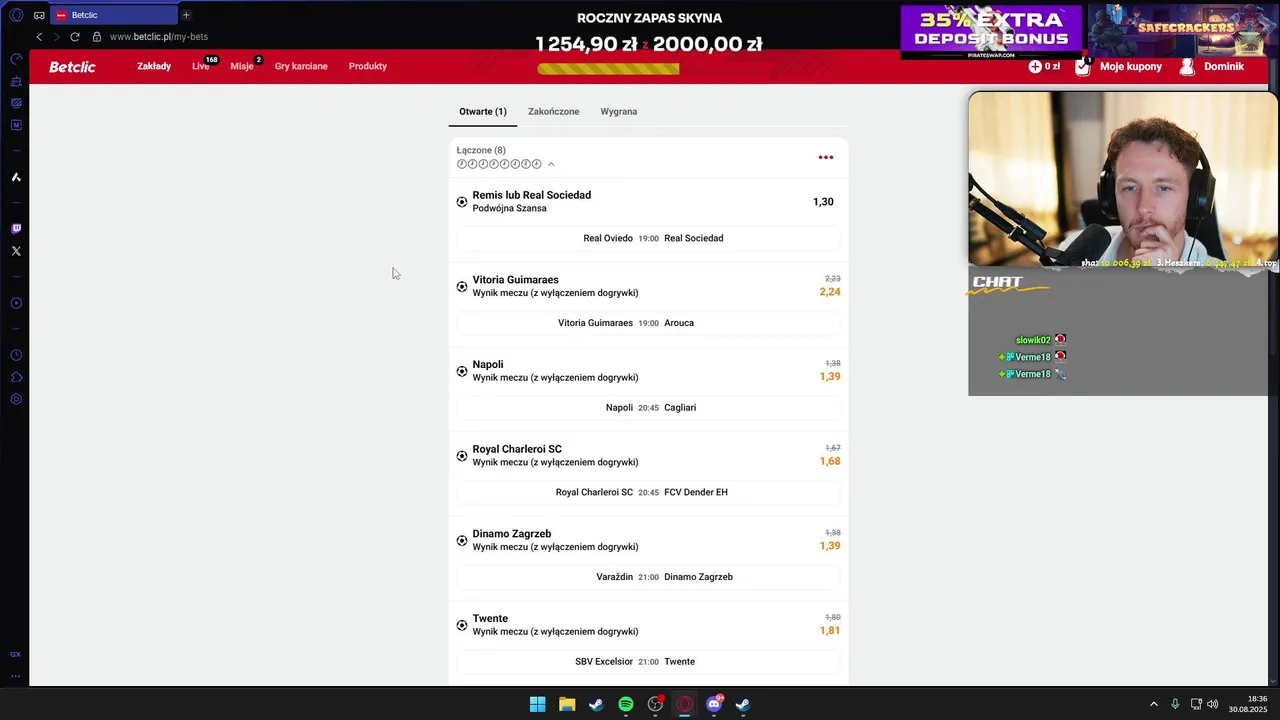
Task: Open Napoli vs Cagliari match
Action: 648,408
